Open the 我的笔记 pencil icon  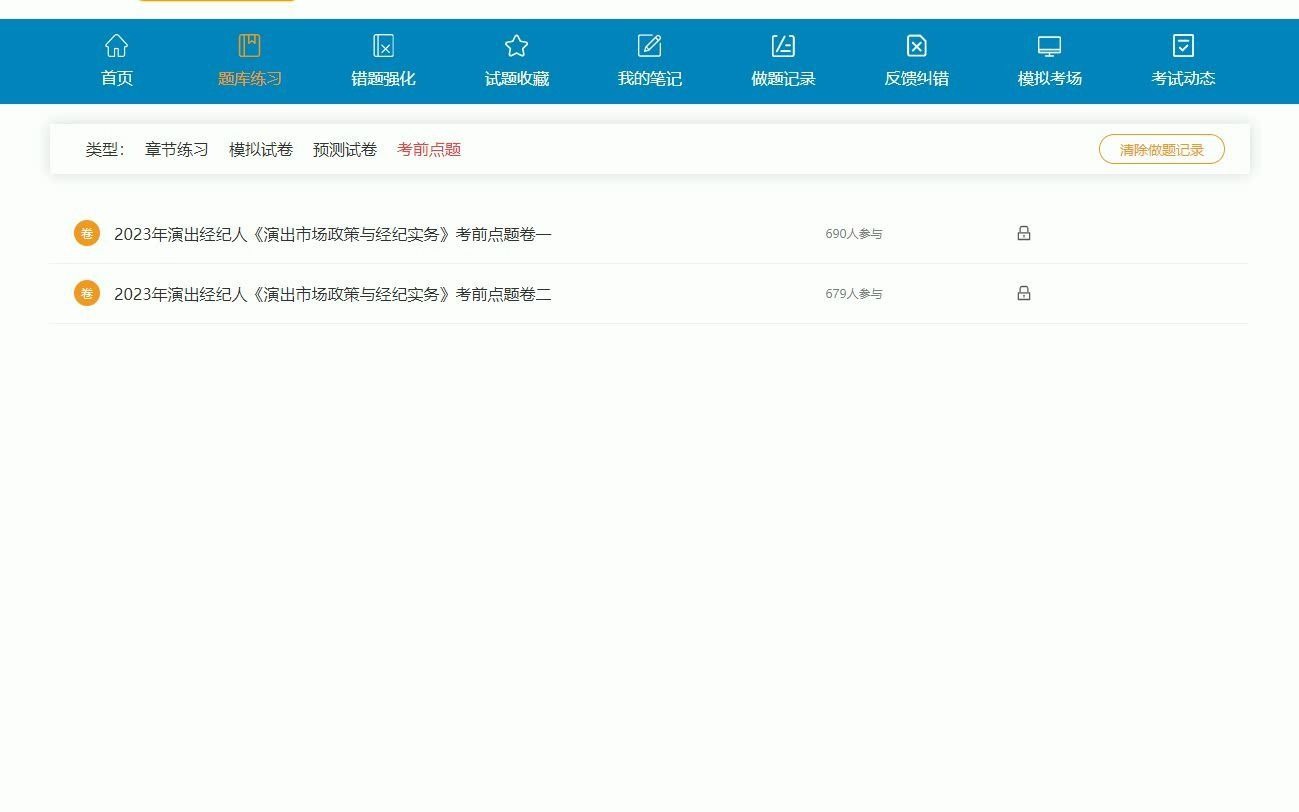click(x=650, y=46)
